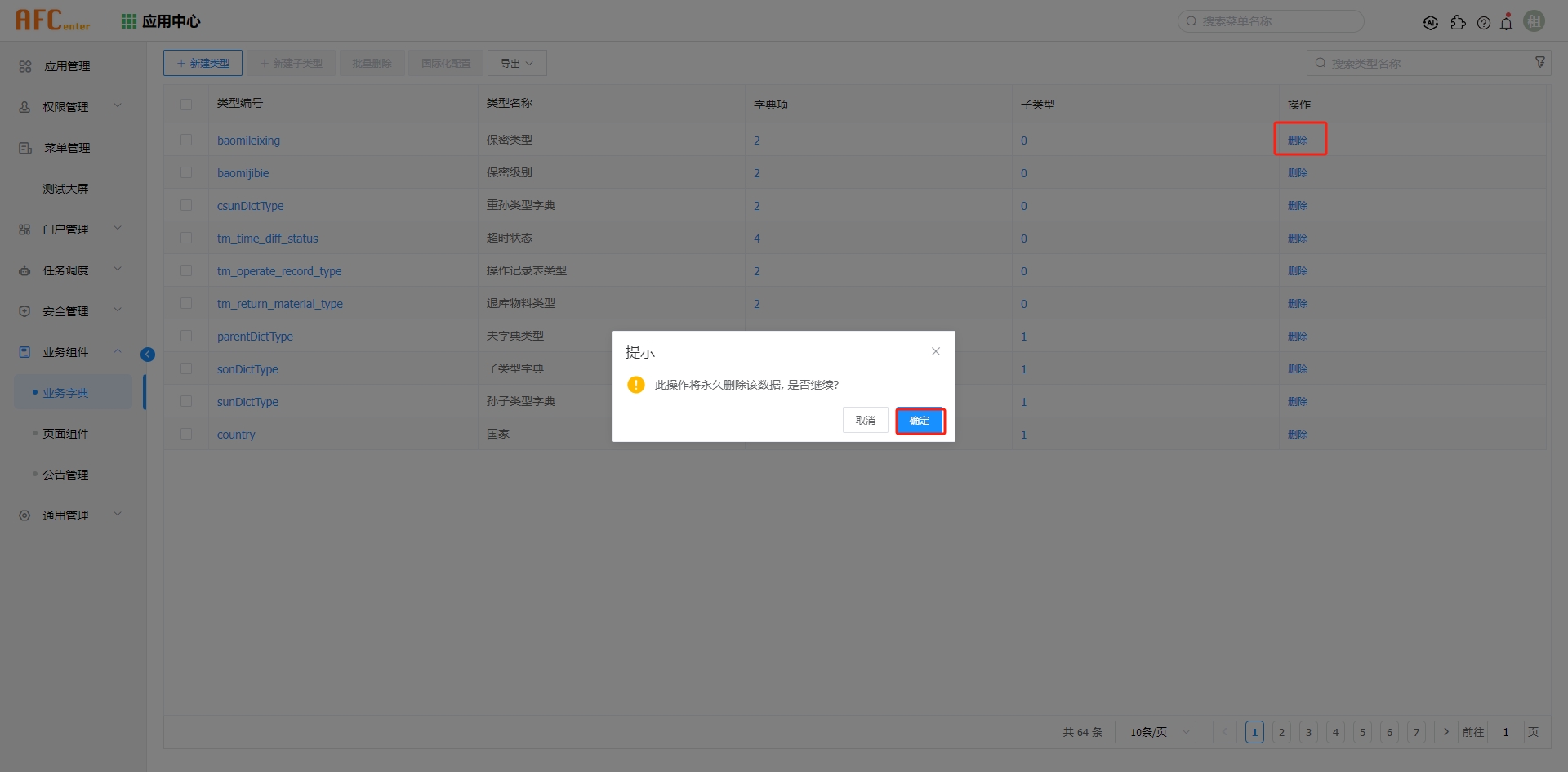Click the 新建子类型 button
This screenshot has width=1568, height=772.
click(291, 63)
